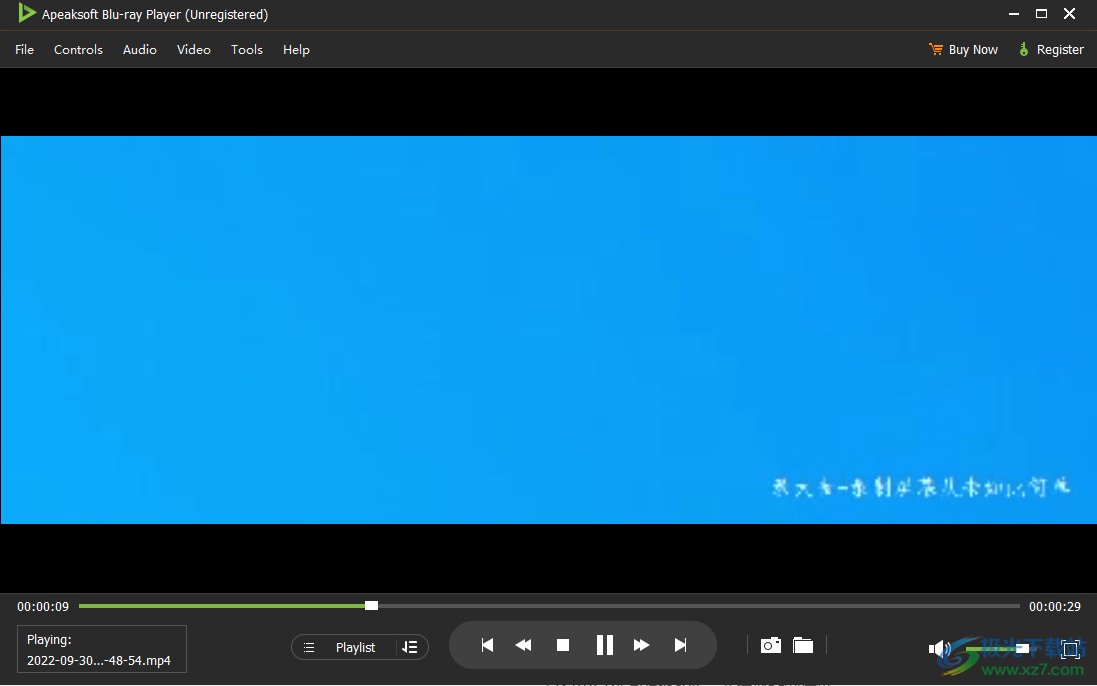The width and height of the screenshot is (1097, 686).
Task: Click the playlist sort order icon
Action: pyautogui.click(x=410, y=646)
